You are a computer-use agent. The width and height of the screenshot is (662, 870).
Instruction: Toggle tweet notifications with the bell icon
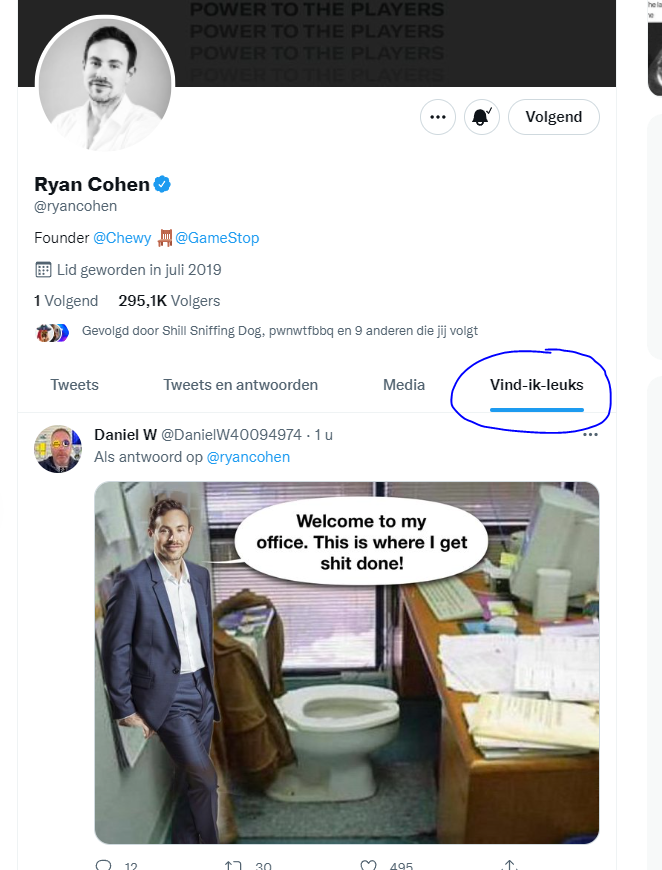coord(481,116)
